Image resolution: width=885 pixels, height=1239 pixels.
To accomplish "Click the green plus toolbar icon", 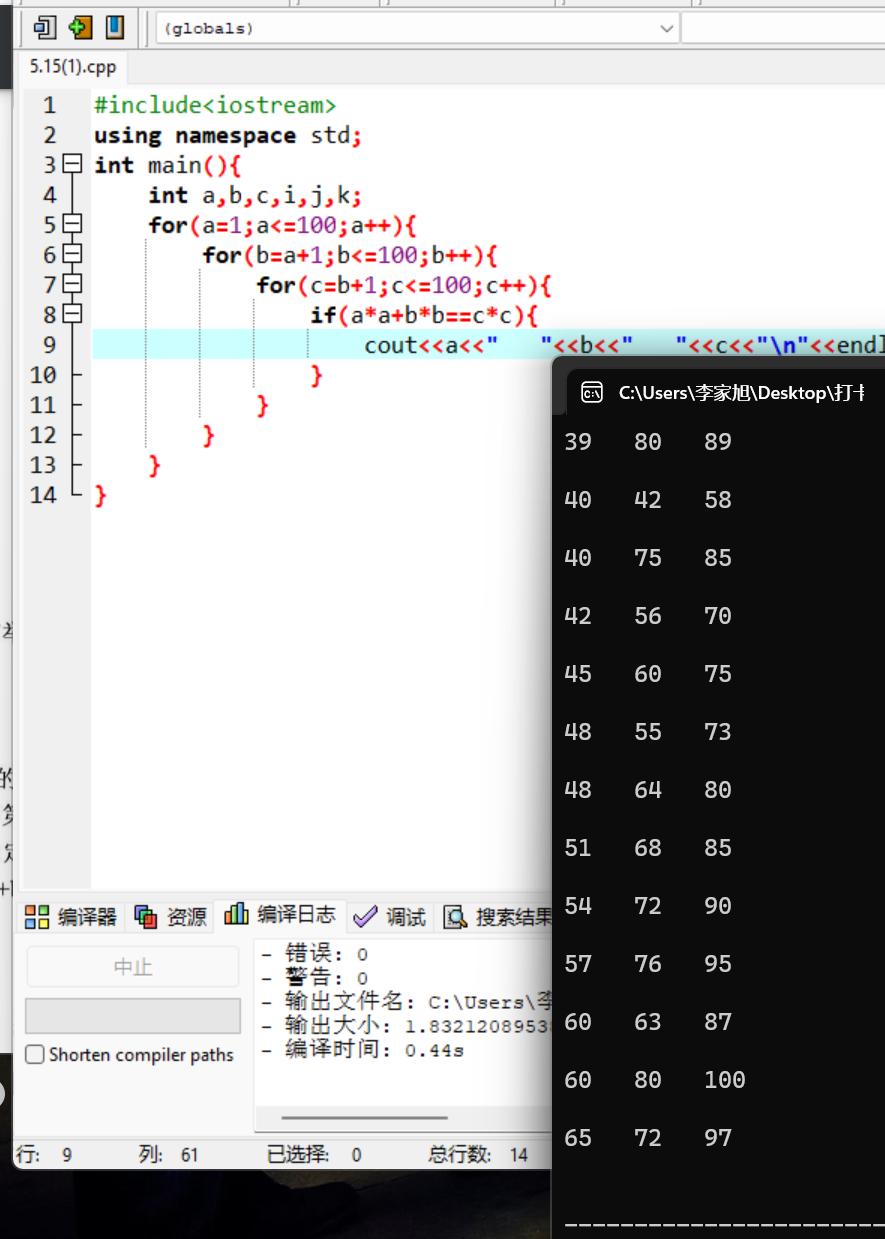I will (80, 27).
